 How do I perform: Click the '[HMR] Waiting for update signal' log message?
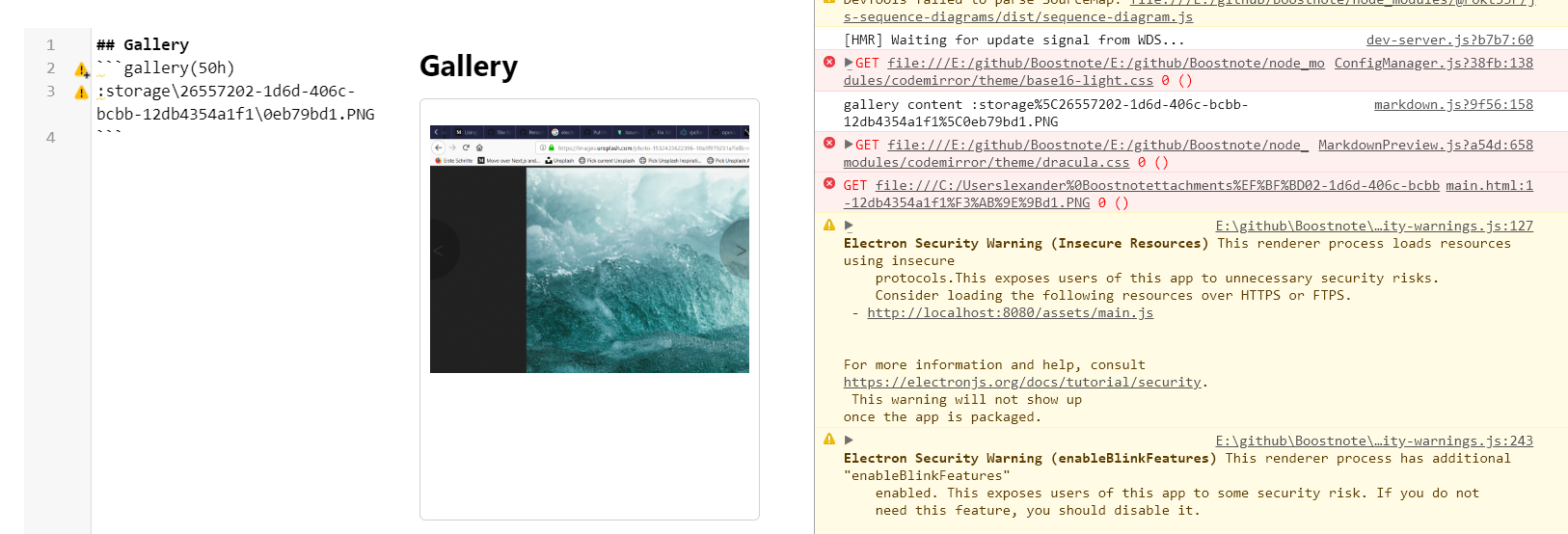click(1014, 40)
